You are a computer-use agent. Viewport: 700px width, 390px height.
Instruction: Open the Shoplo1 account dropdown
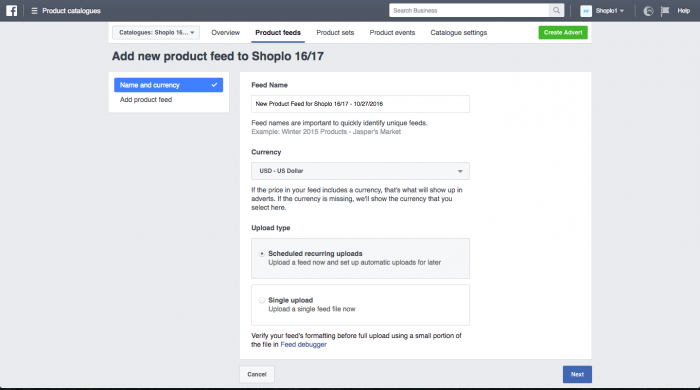click(x=610, y=11)
